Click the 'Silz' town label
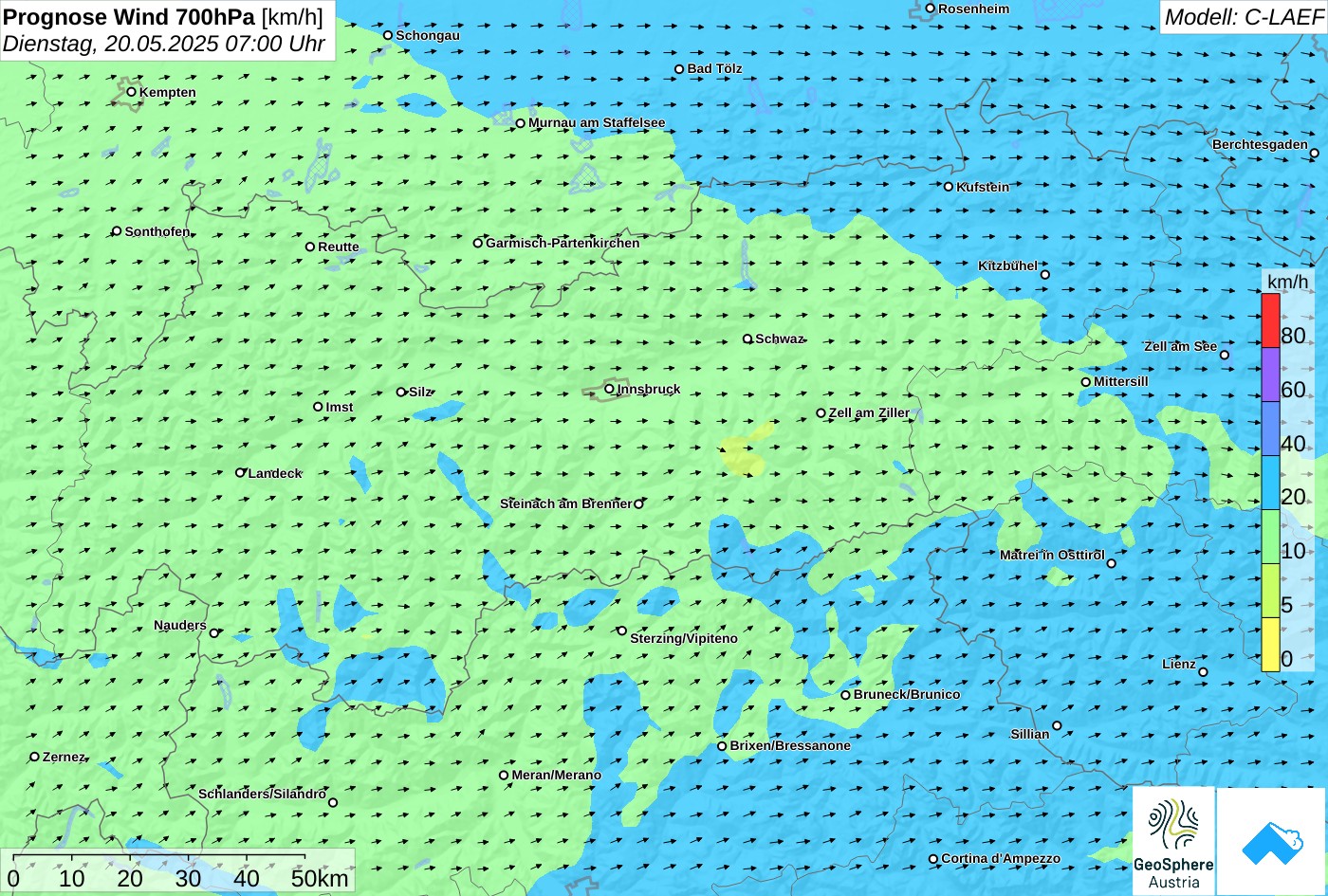 click(x=420, y=393)
